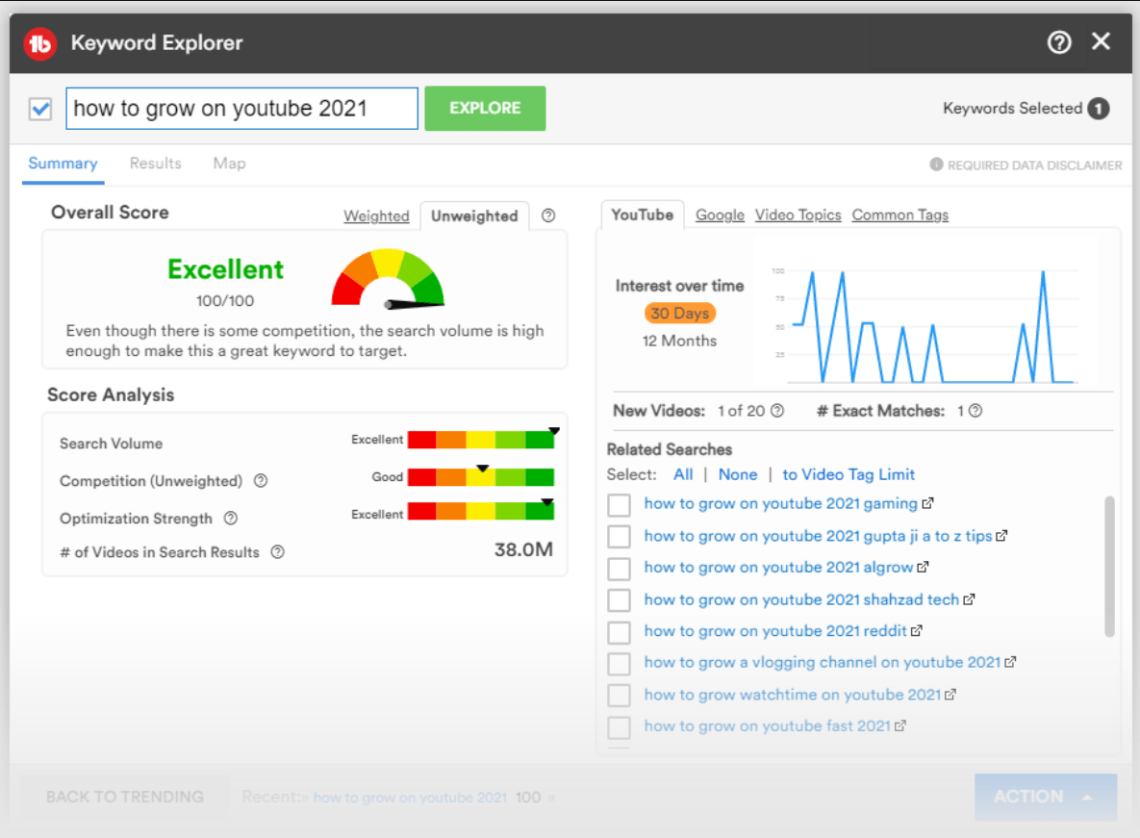Expand the ACTION dropdown button

coord(1045,796)
